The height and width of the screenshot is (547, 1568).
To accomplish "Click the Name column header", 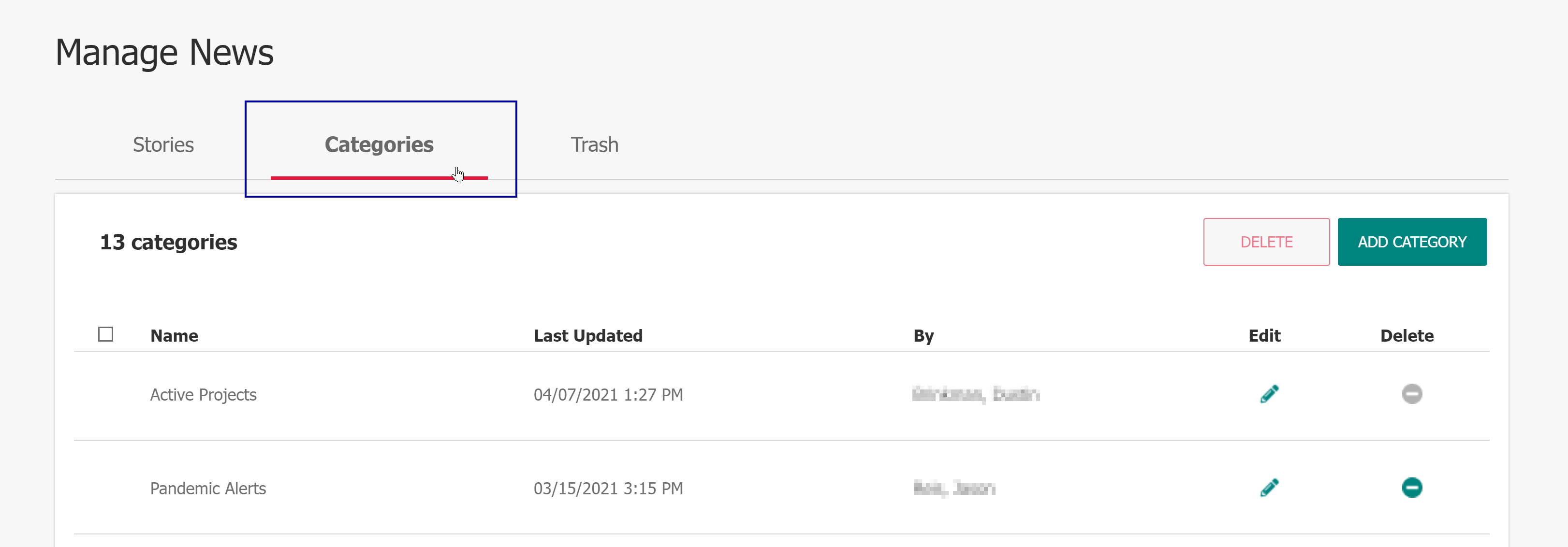I will [x=174, y=336].
